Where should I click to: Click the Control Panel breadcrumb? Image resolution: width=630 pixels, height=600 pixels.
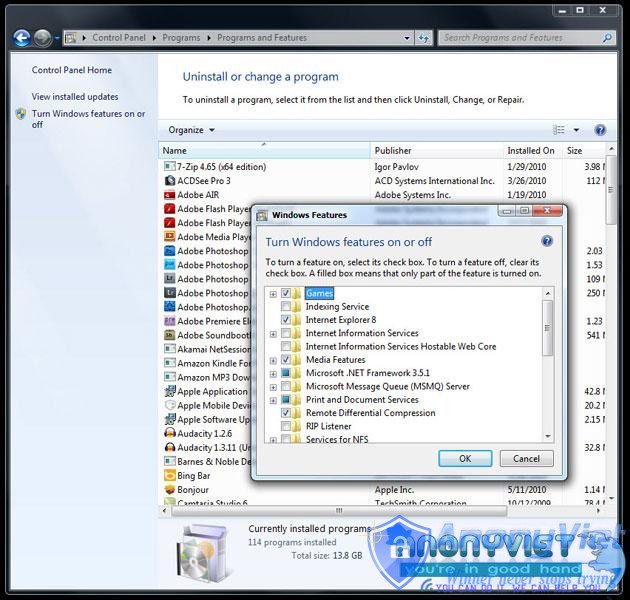pos(119,38)
